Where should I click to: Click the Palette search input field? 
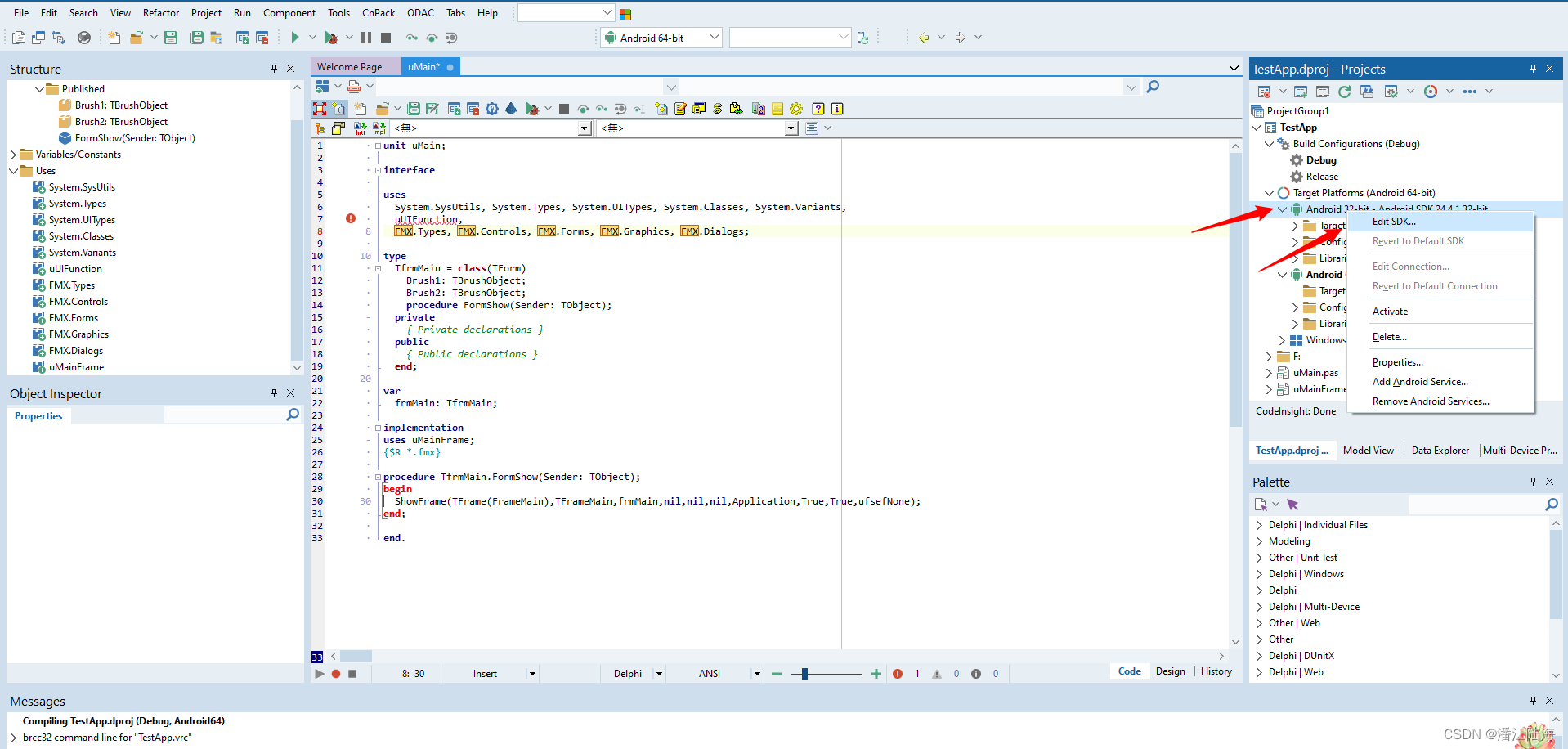1476,505
